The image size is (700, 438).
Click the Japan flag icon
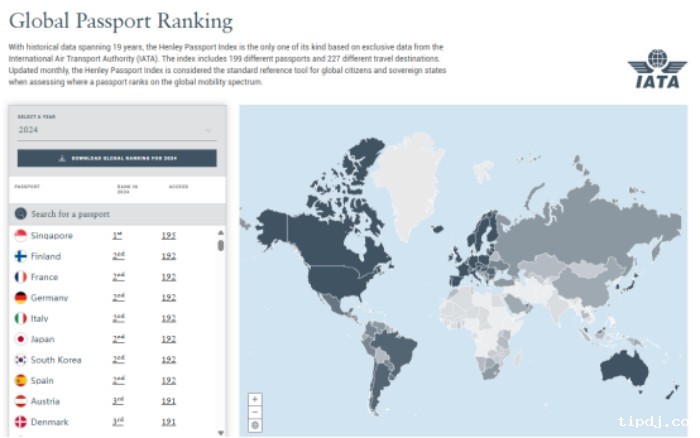(20, 339)
